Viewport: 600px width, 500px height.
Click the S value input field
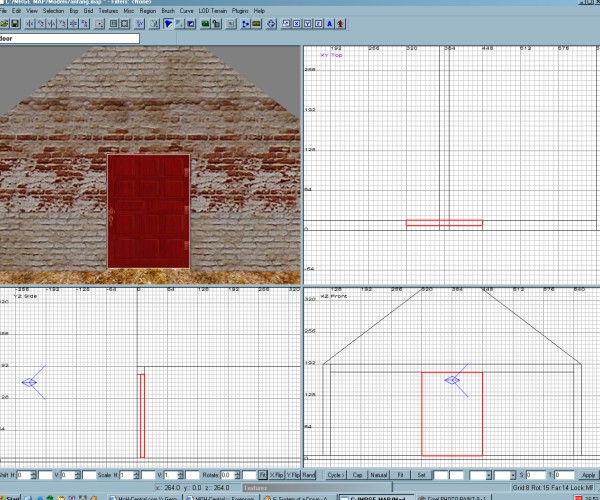tap(535, 475)
